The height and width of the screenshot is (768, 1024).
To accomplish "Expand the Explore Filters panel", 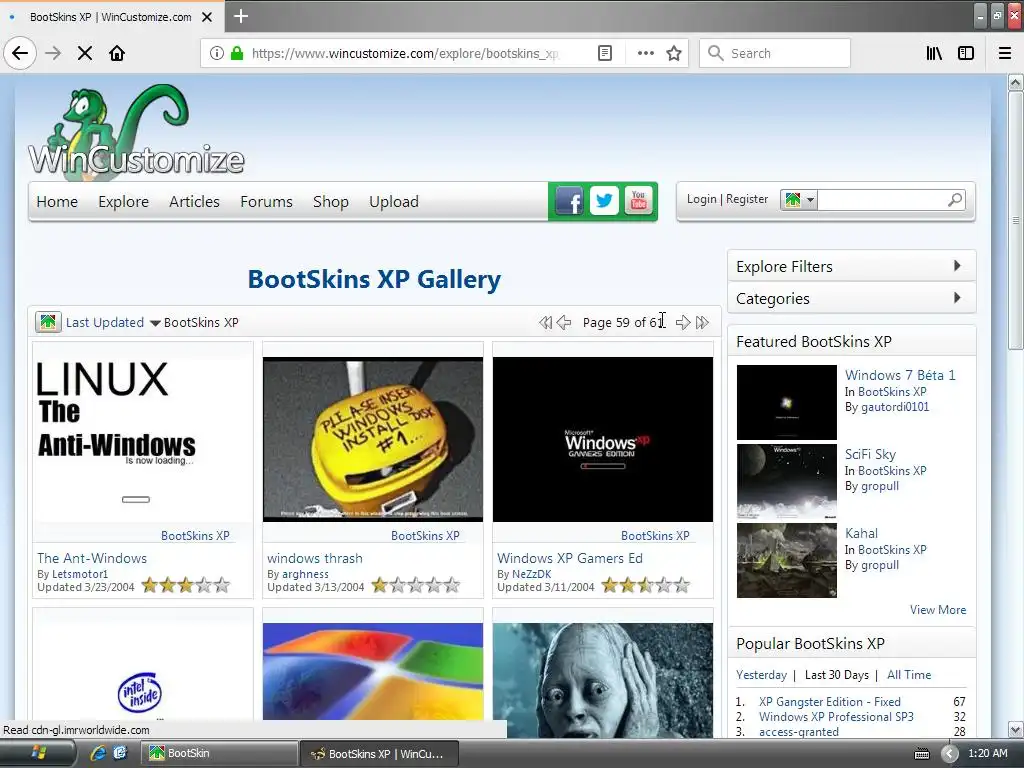I will click(x=852, y=266).
